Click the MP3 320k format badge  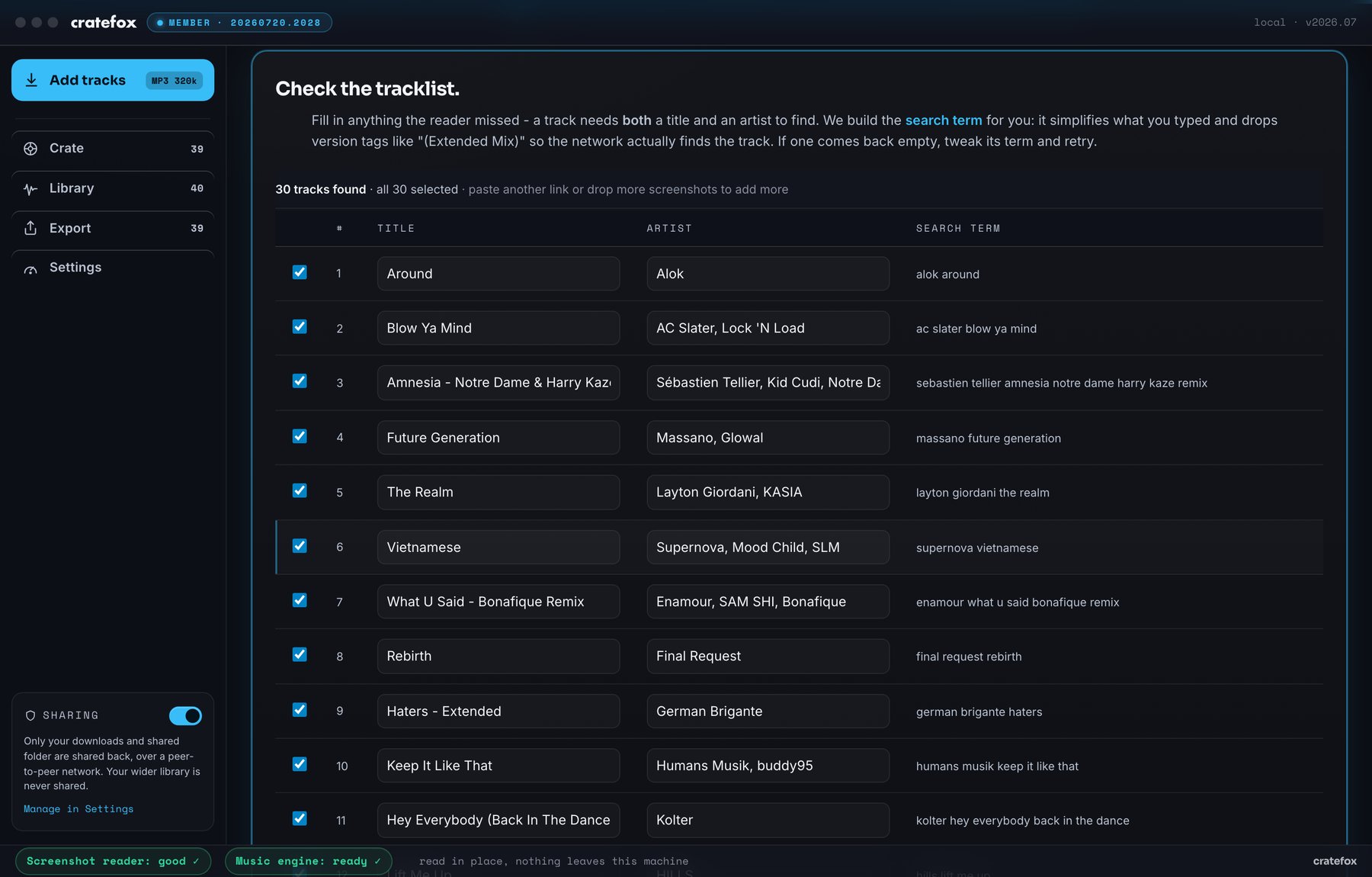pos(174,81)
